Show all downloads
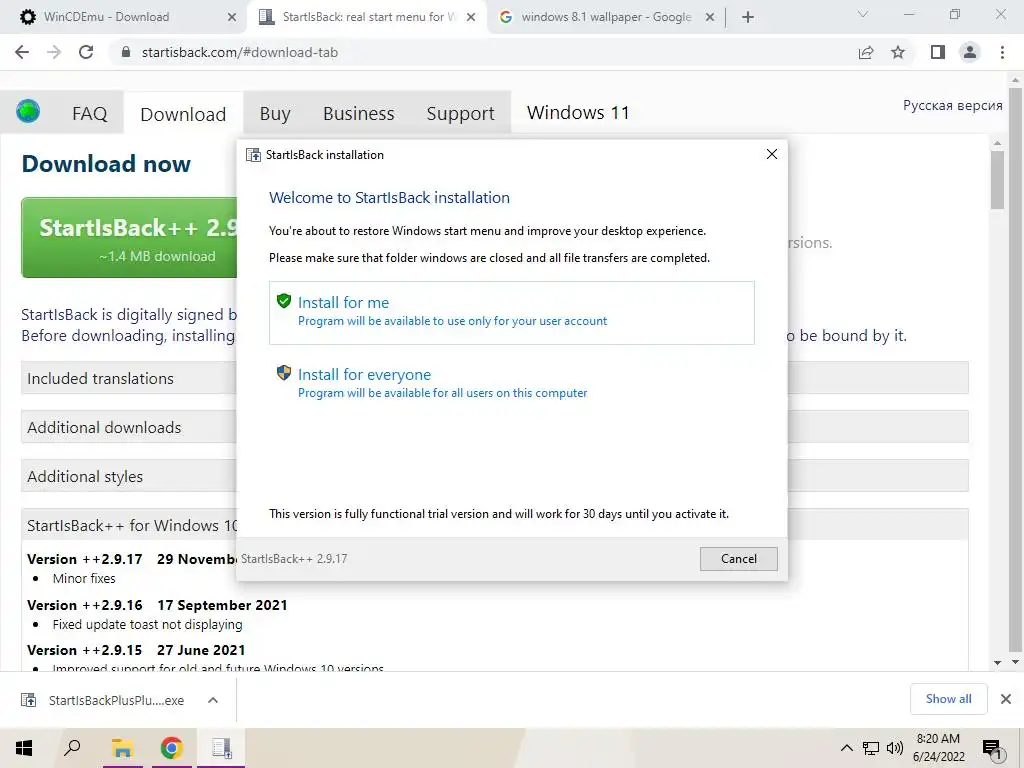 (x=948, y=699)
